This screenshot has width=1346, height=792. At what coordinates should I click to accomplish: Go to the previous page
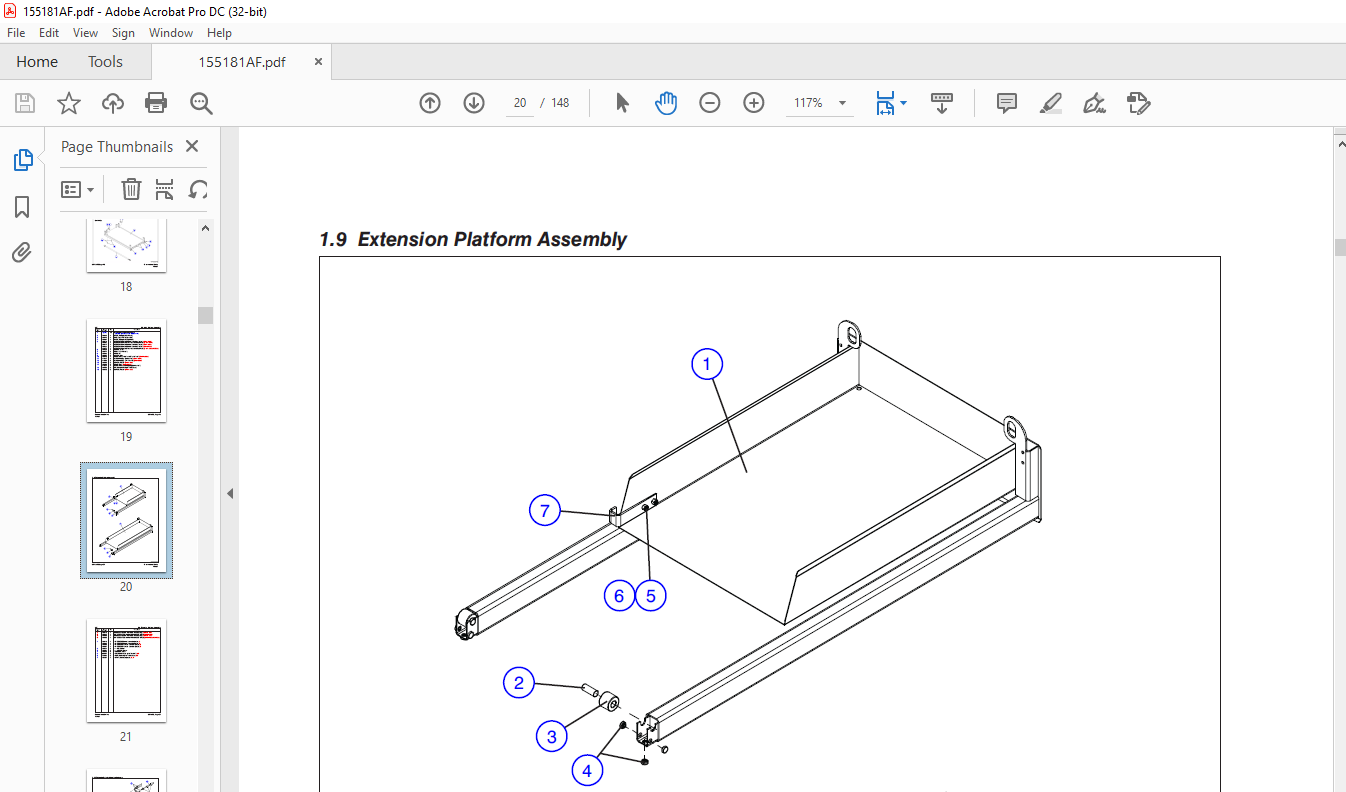[x=430, y=103]
